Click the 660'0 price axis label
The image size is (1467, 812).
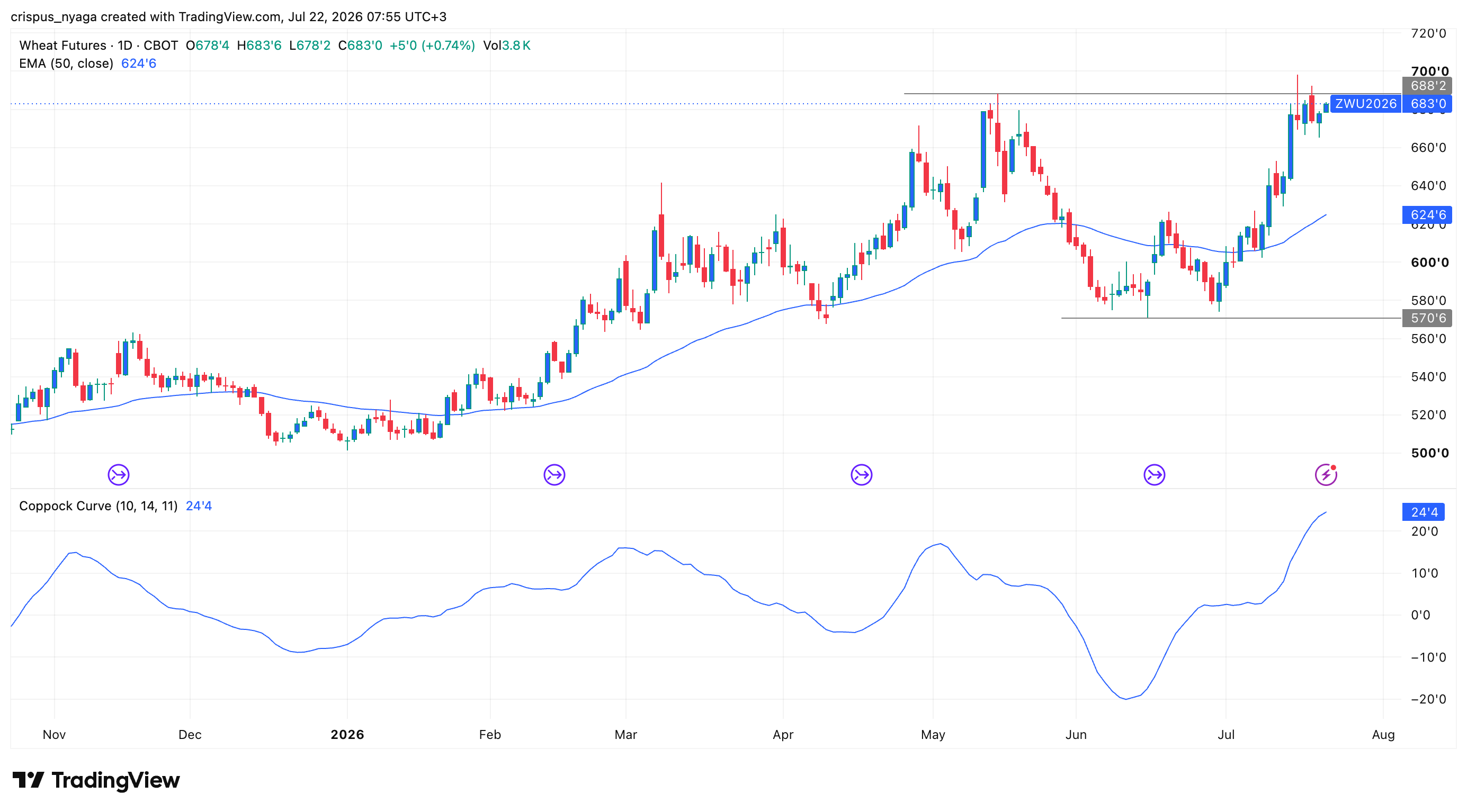1428,148
